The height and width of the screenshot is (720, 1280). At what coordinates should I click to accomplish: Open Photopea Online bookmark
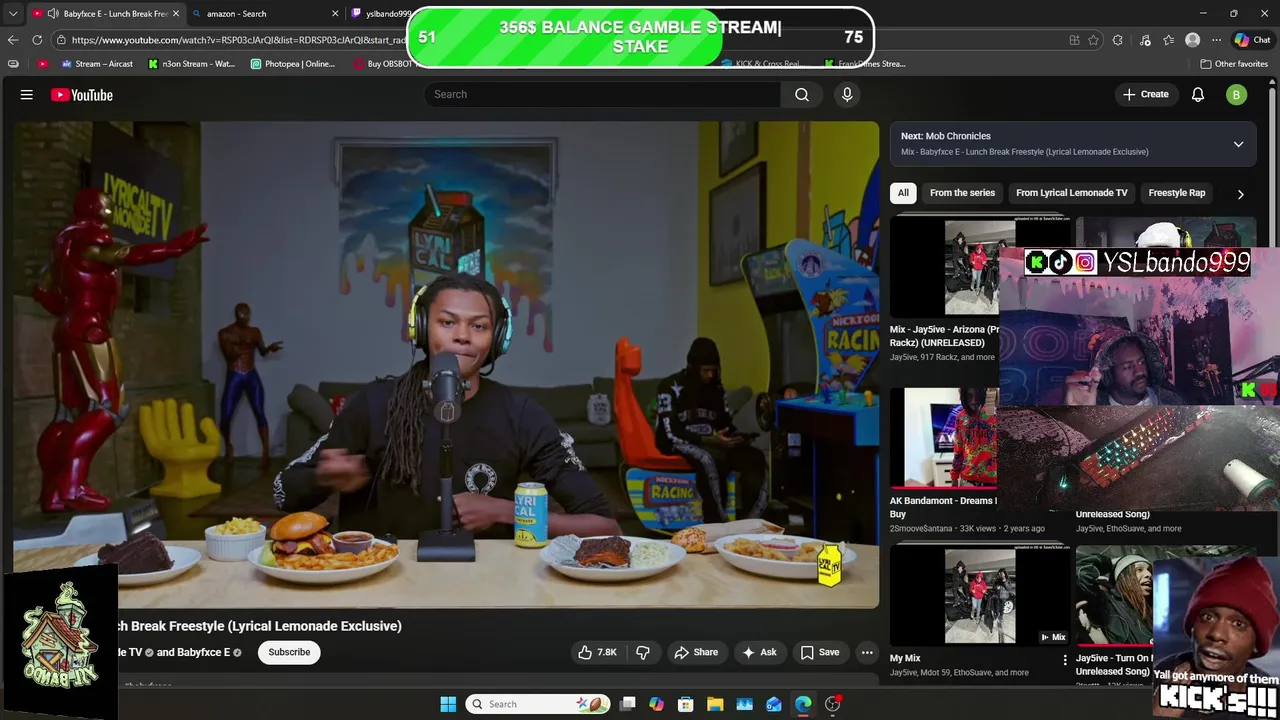pos(293,64)
